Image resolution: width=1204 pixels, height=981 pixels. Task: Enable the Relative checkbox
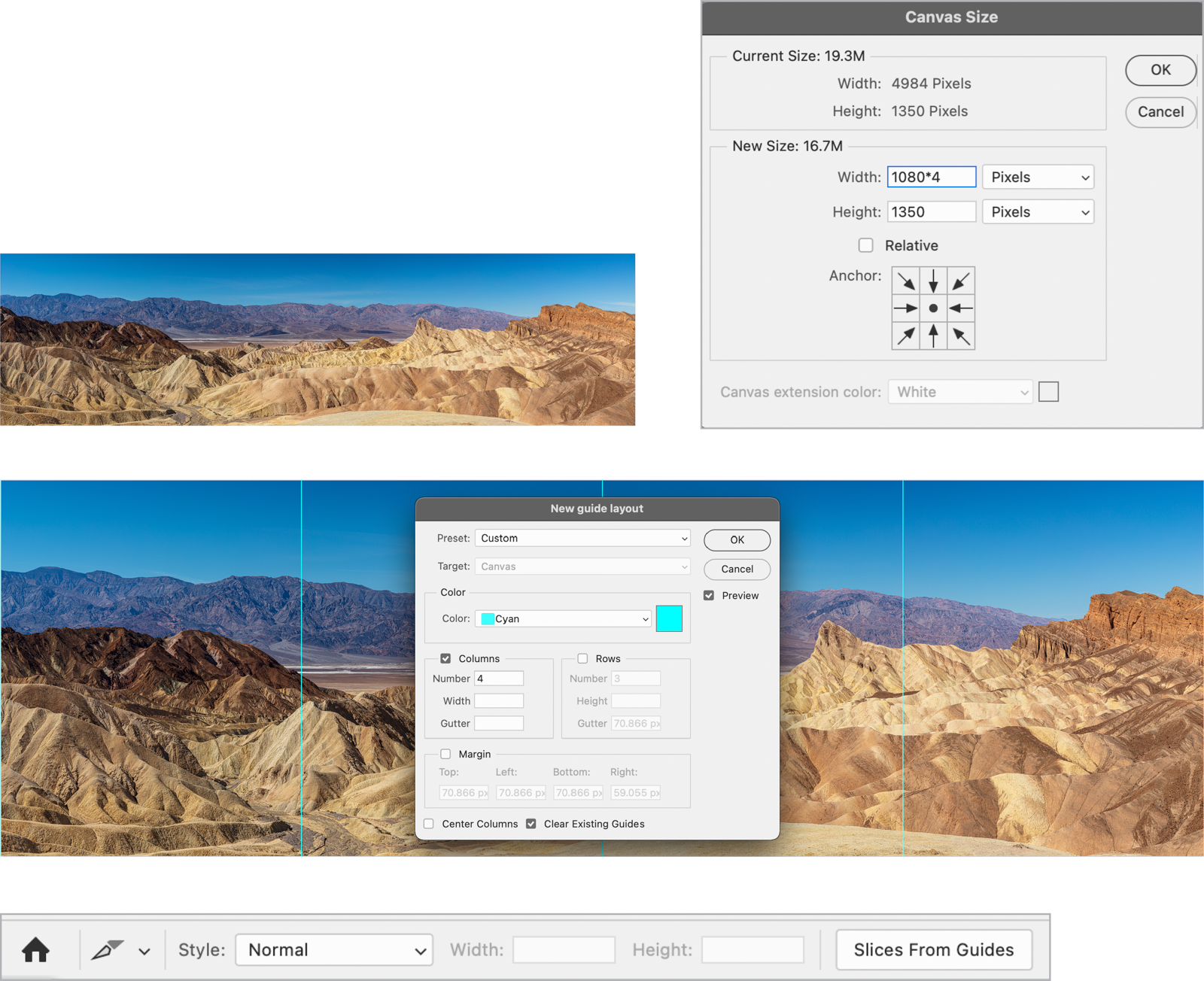(866, 245)
